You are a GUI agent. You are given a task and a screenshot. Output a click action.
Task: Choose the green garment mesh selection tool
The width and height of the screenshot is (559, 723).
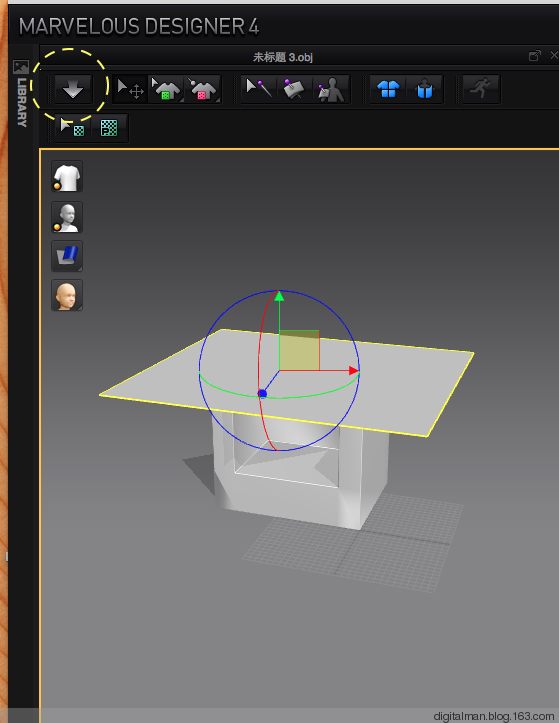click(x=166, y=89)
